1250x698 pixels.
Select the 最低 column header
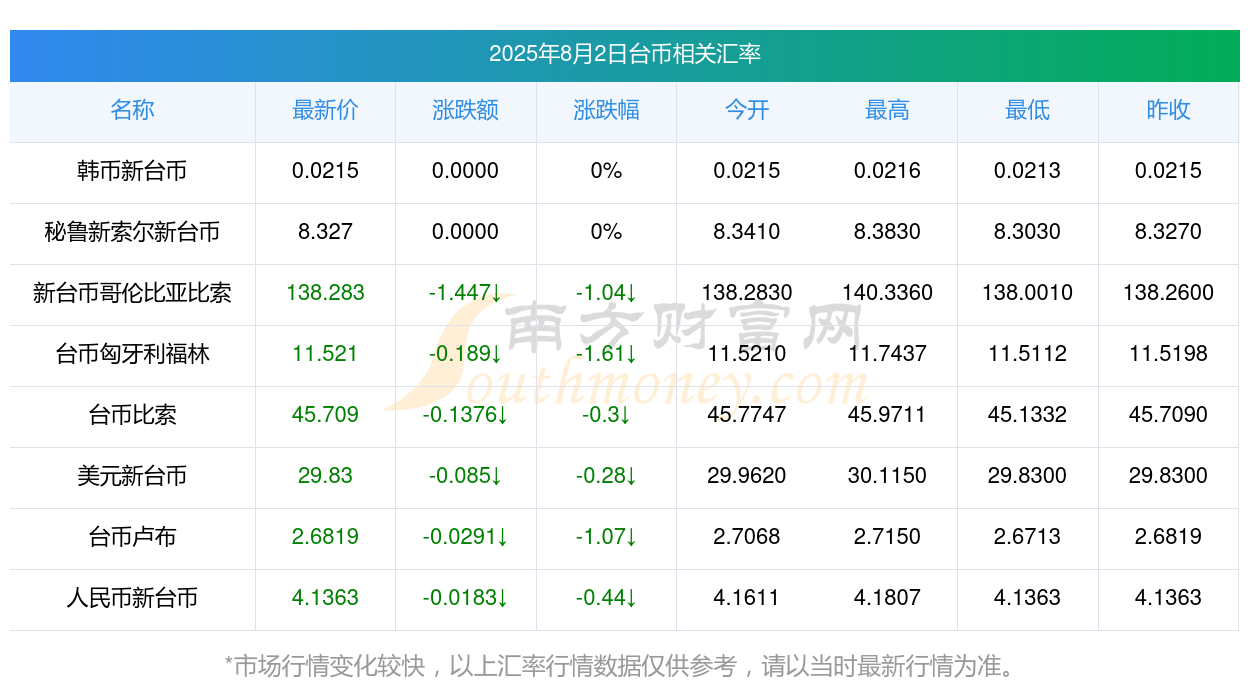(1027, 110)
